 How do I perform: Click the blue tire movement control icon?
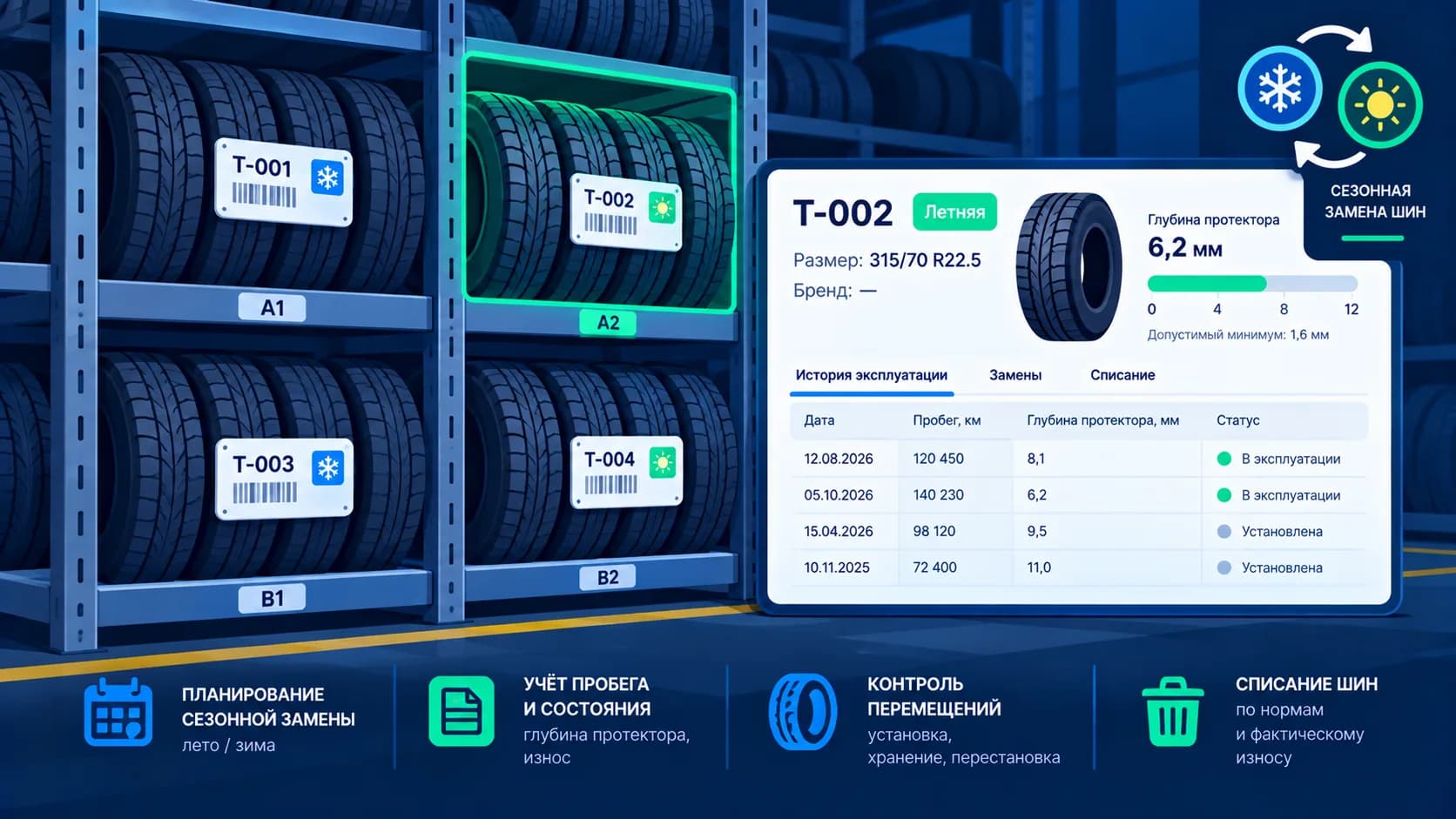point(802,712)
